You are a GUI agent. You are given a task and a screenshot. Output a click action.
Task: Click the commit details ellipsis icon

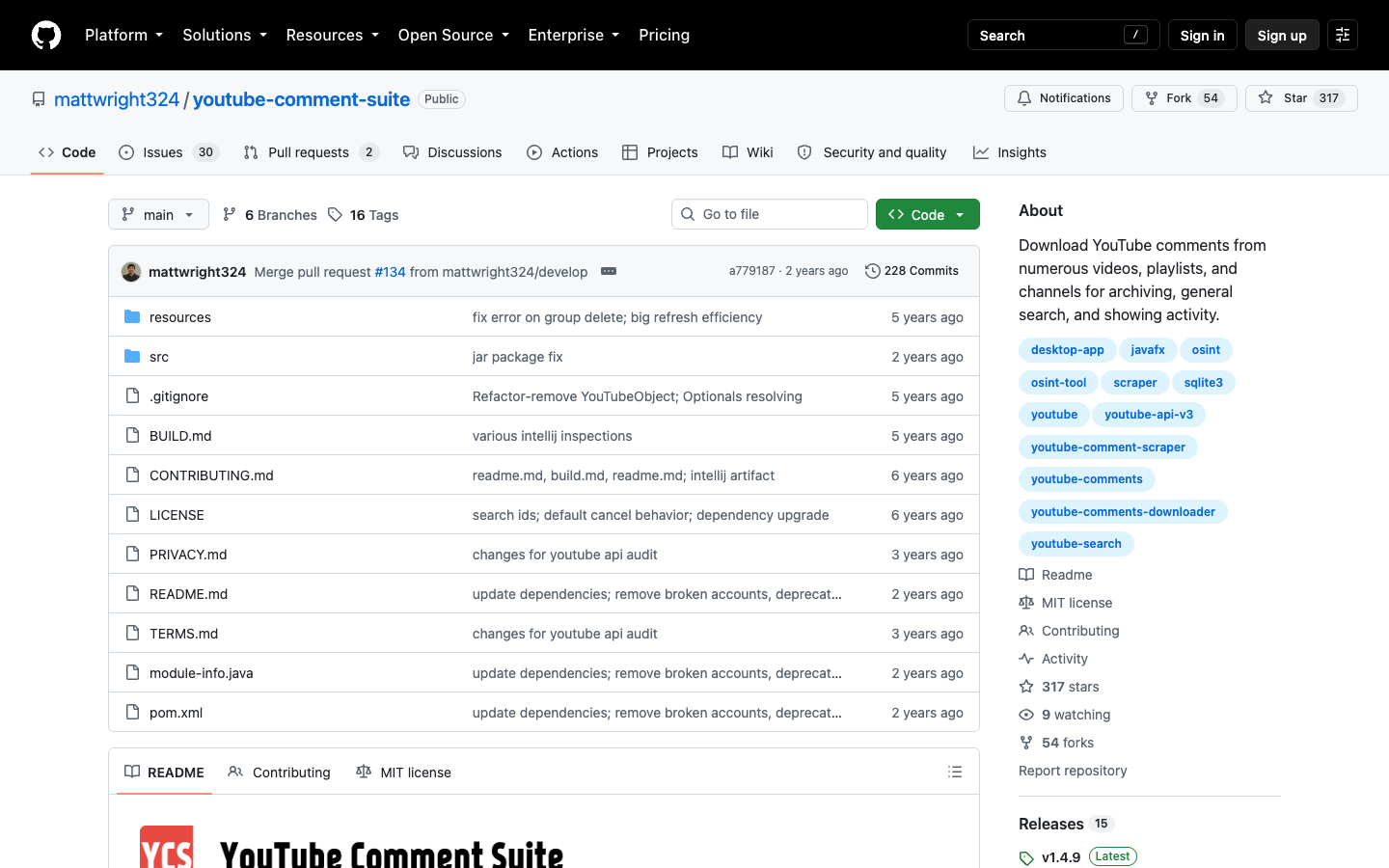609,271
